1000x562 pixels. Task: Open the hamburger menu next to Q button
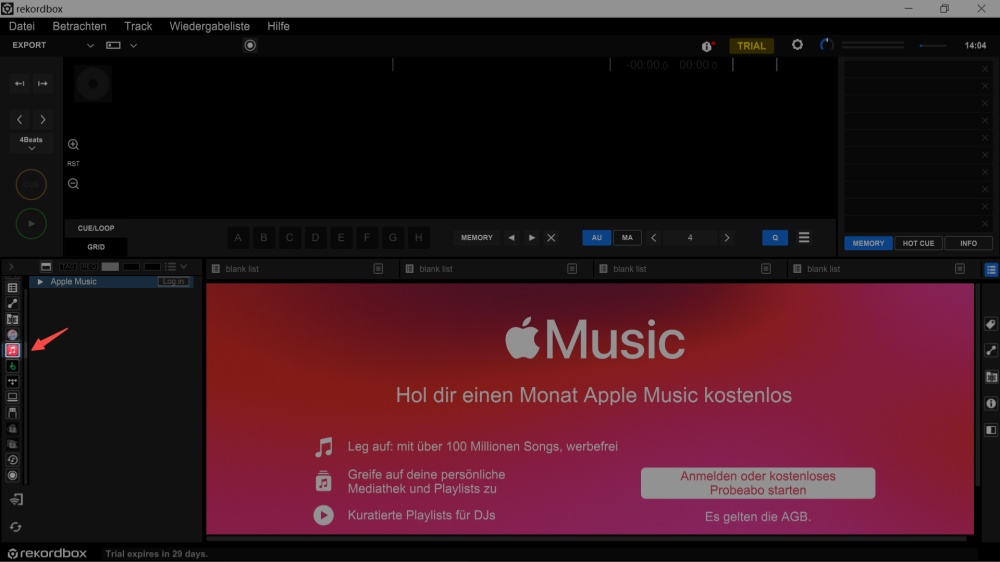coord(804,237)
